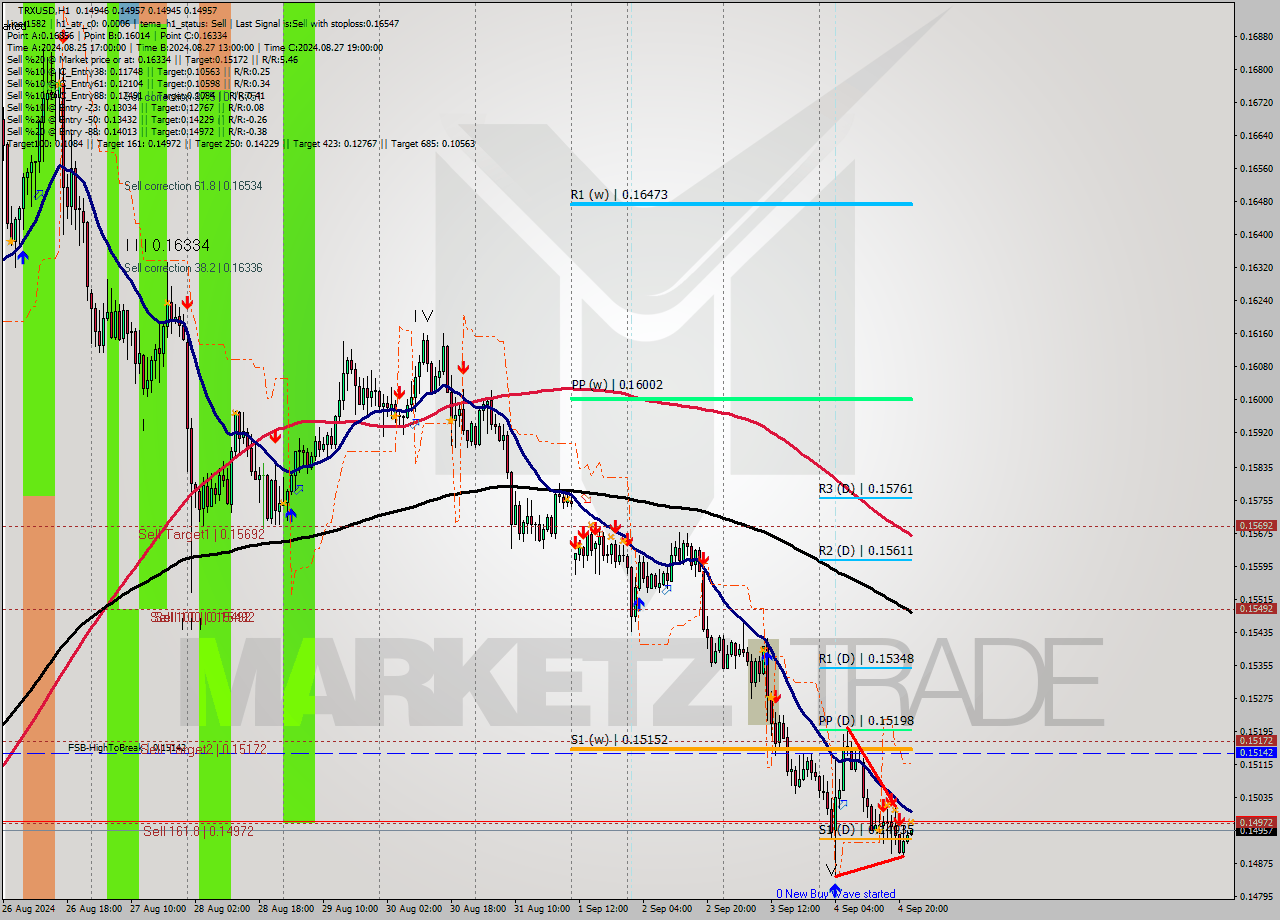Click the R1 (D) | 0.15348 label
Screen dimensions: 1280x920
(866, 659)
